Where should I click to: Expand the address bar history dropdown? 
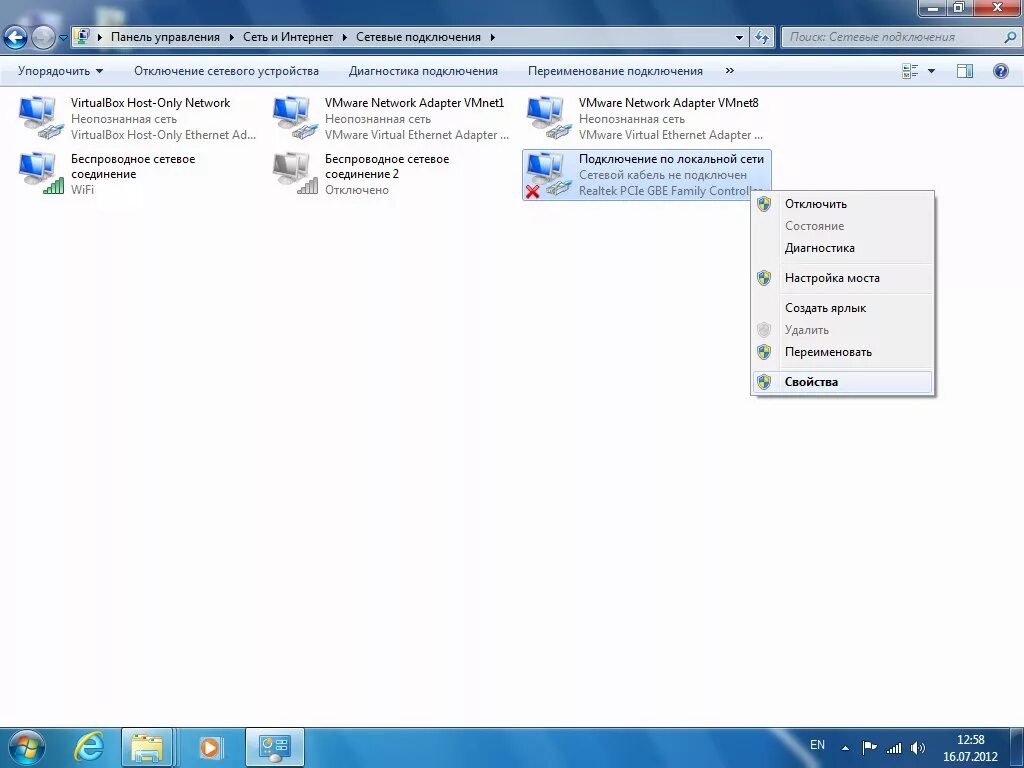[x=740, y=38]
